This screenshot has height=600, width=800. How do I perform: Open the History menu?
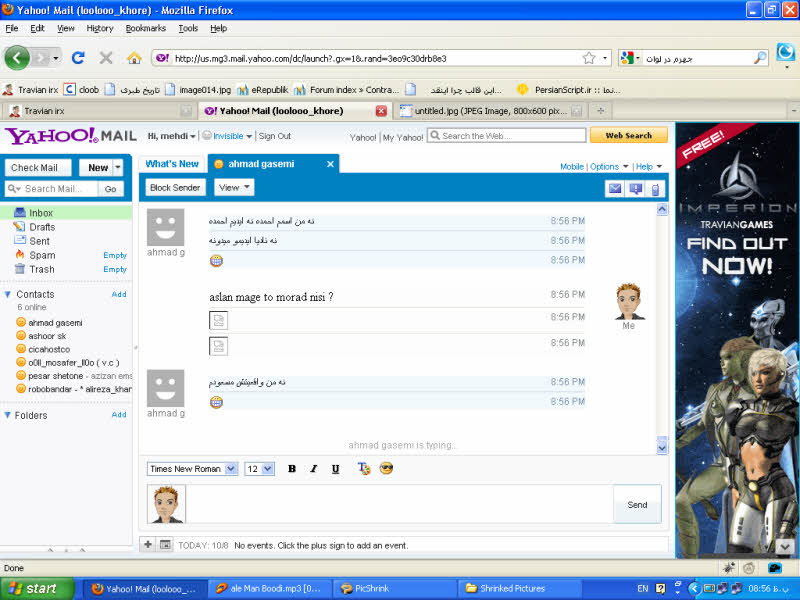100,29
